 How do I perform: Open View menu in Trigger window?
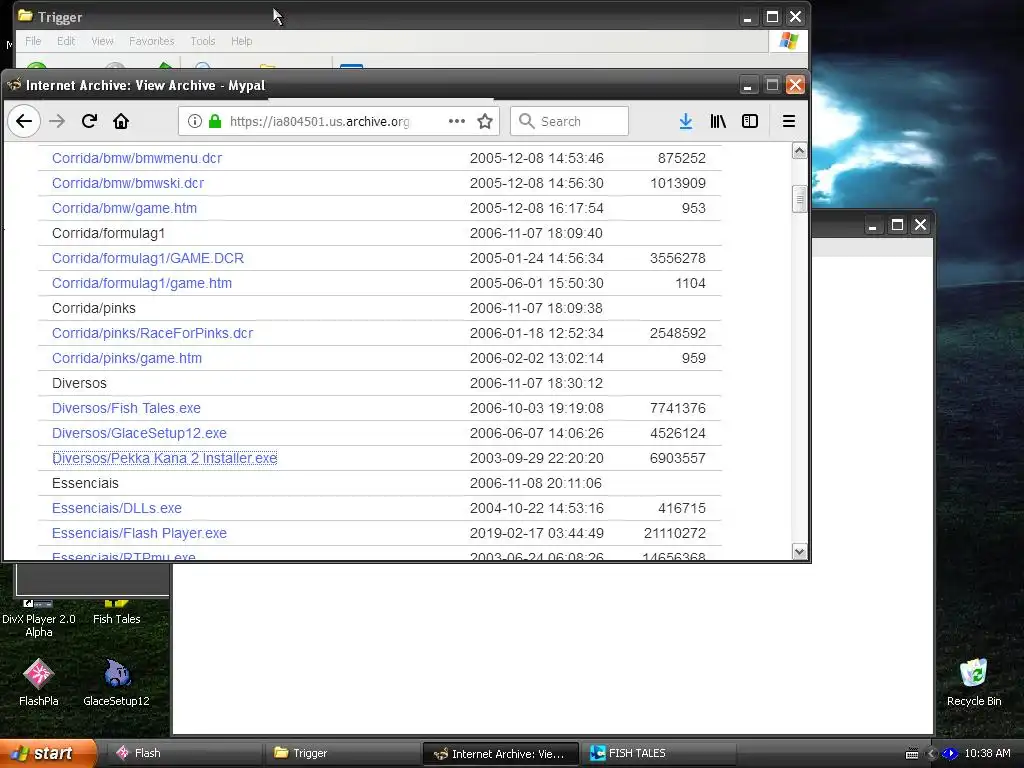click(102, 41)
